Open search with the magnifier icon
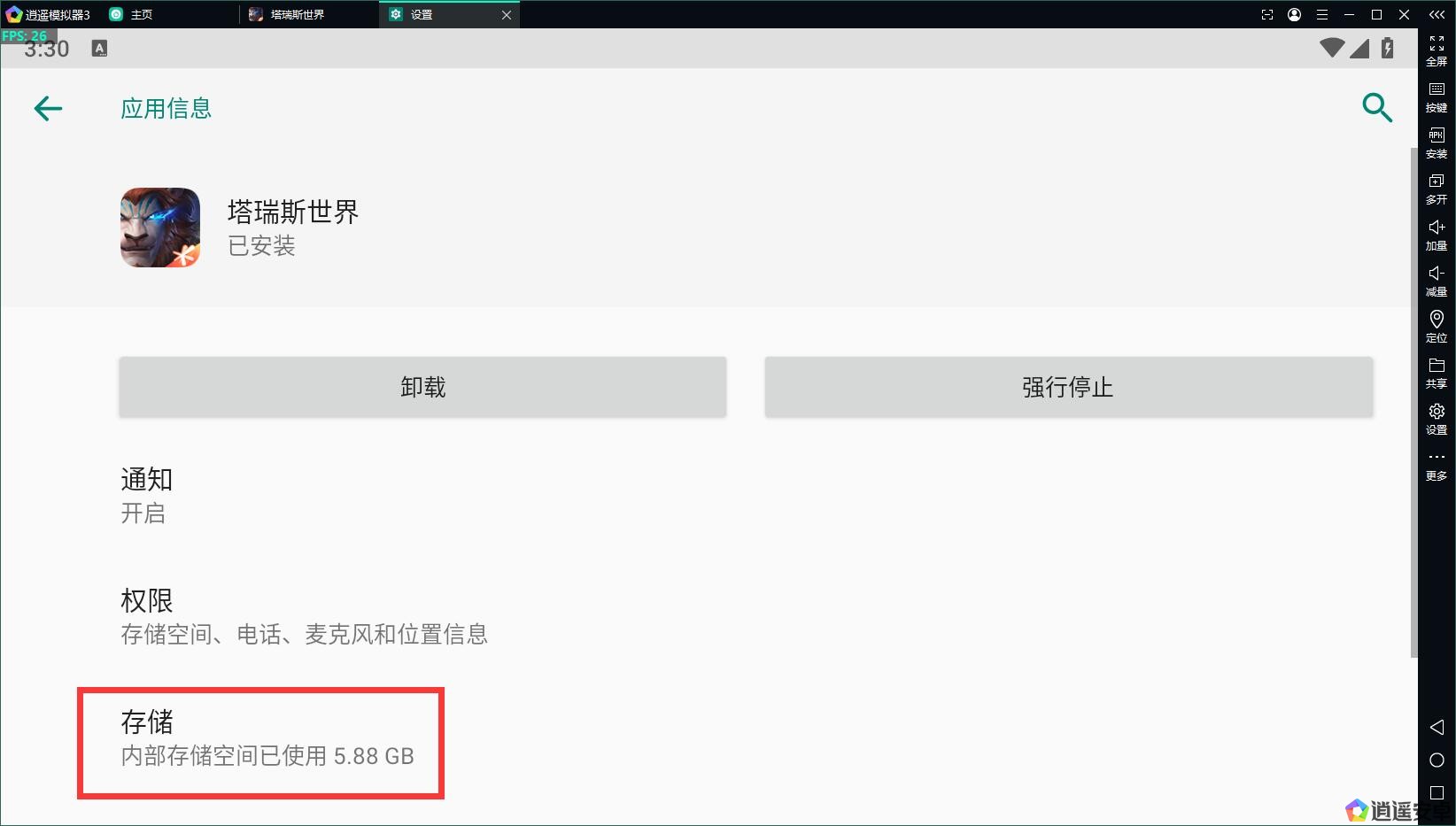This screenshot has width=1456, height=826. coord(1377,107)
